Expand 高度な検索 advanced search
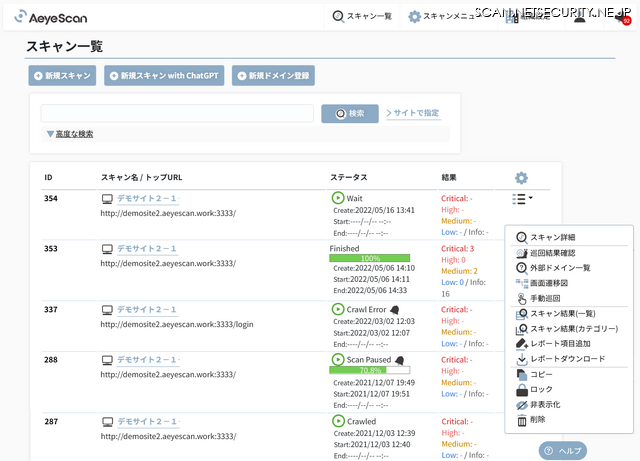The width and height of the screenshot is (640, 461). (70, 134)
